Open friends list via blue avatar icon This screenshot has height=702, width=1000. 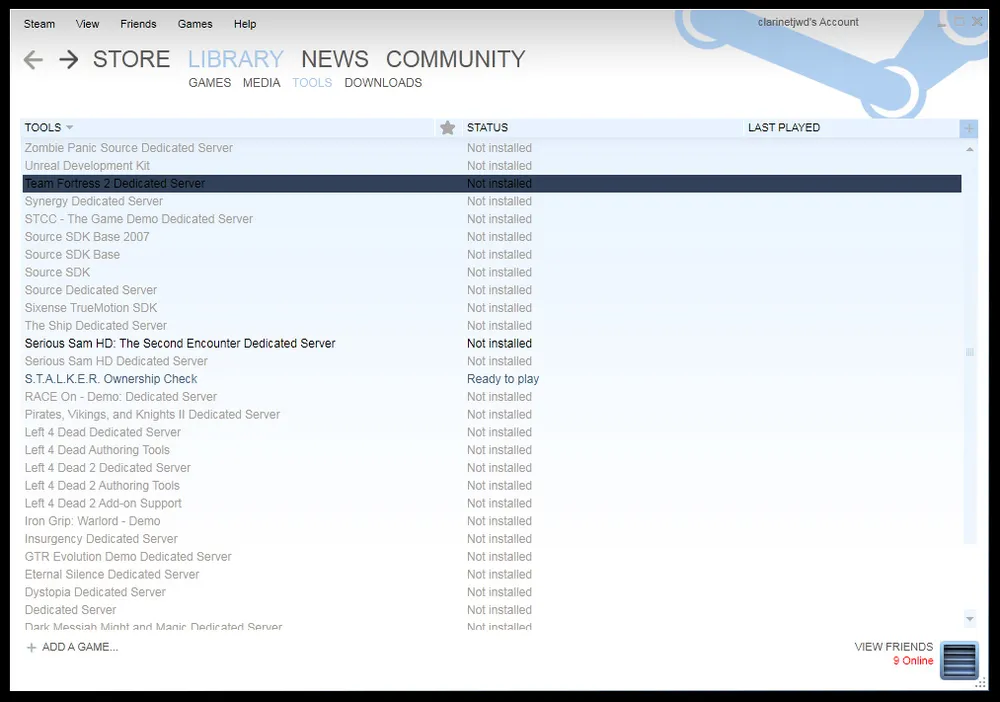pos(959,661)
